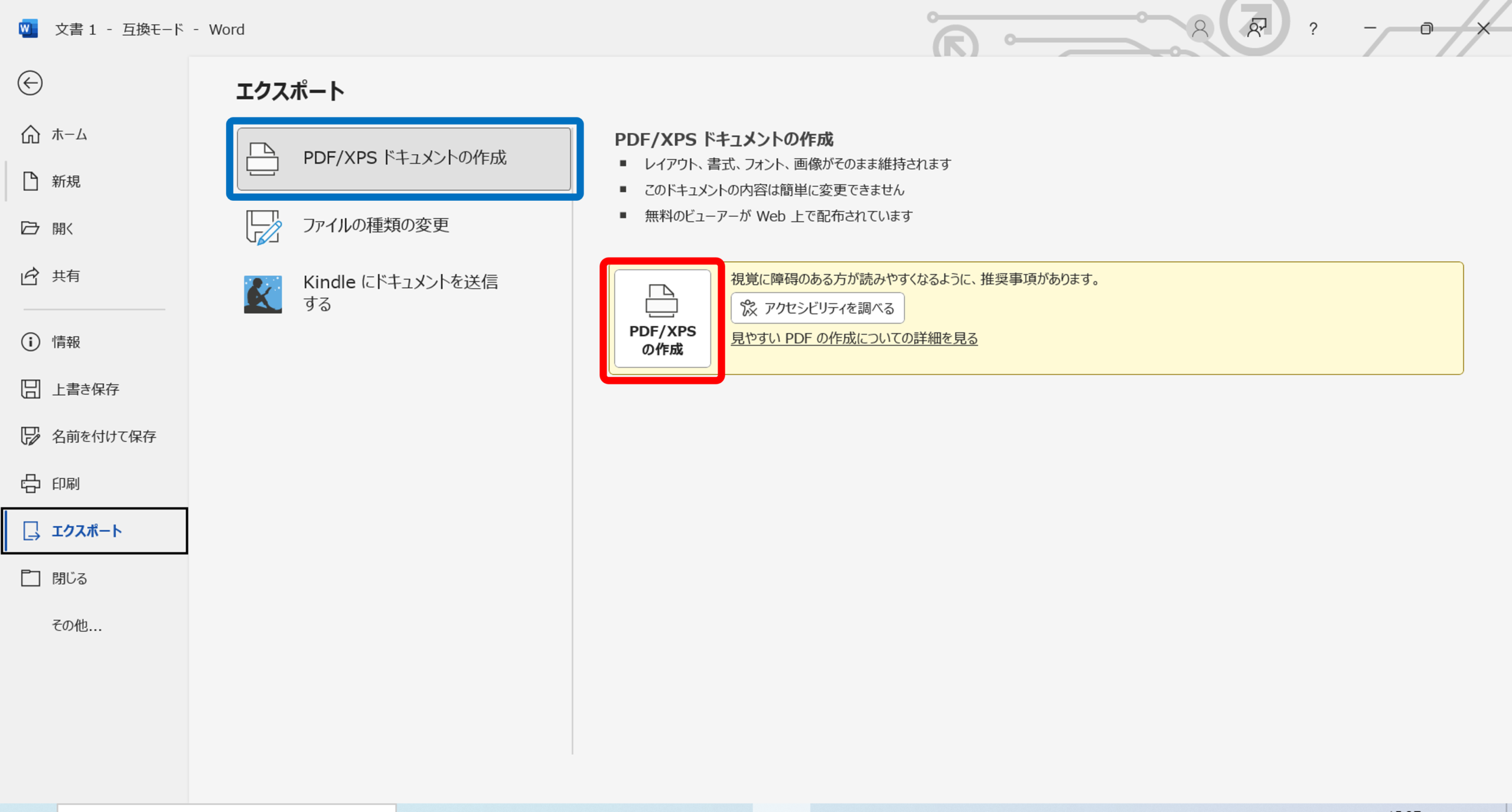The height and width of the screenshot is (812, 1512).
Task: Click 閉じる (Close) in the sidebar
Action: click(69, 578)
